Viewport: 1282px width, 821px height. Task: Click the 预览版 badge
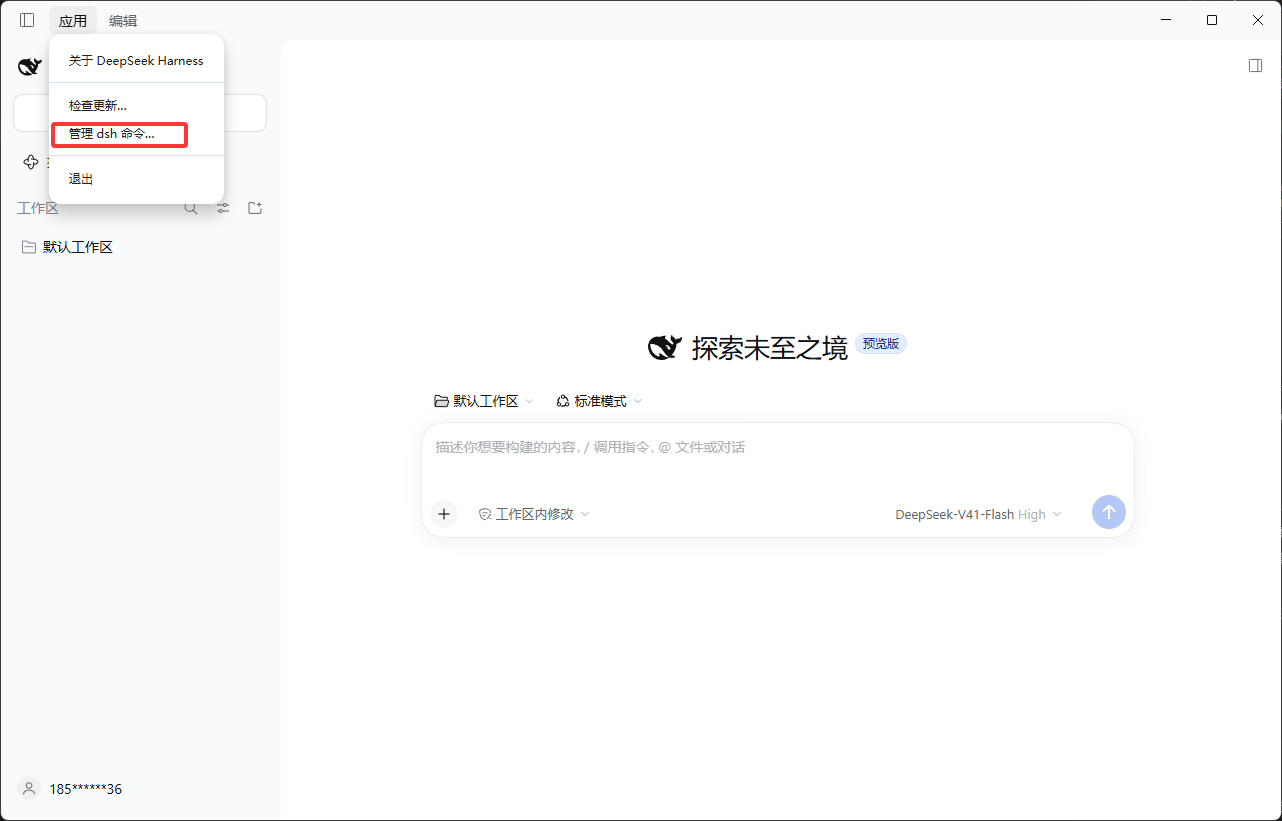tap(881, 343)
